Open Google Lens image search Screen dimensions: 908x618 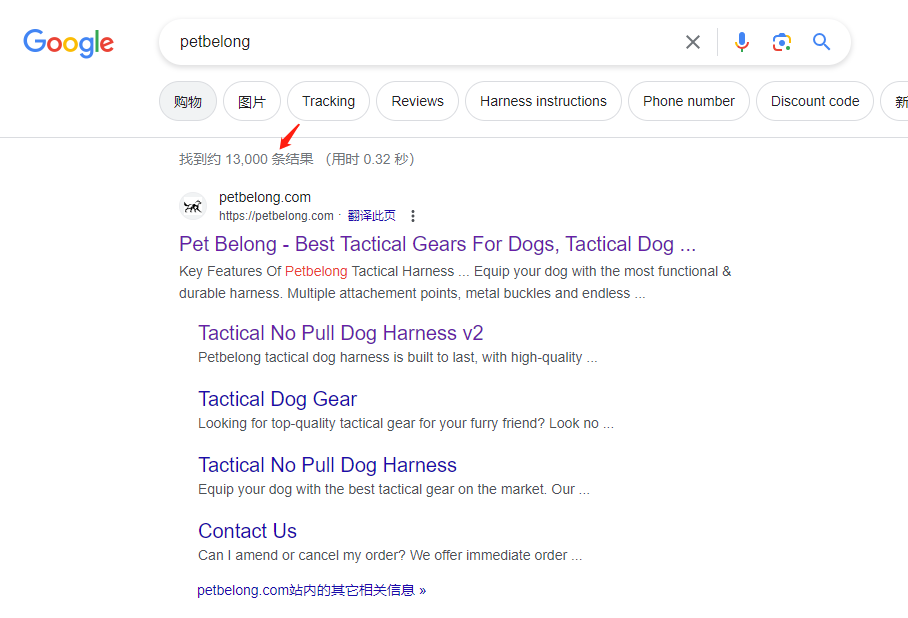pos(782,42)
